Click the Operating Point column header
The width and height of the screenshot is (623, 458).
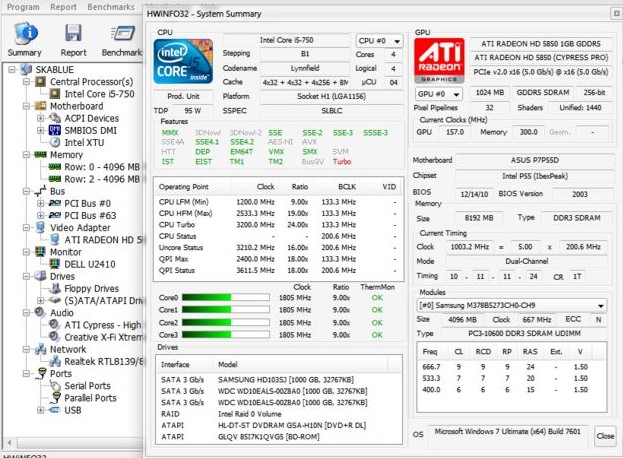tap(192, 187)
